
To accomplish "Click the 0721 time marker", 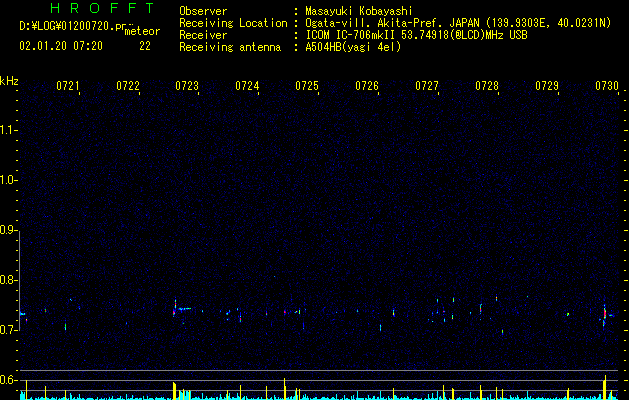I will coord(68,86).
